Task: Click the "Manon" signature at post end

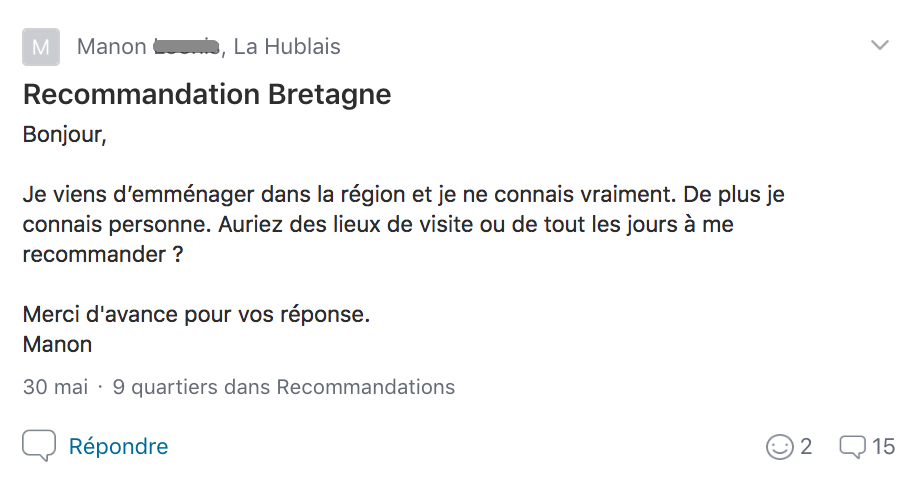Action: pyautogui.click(x=58, y=344)
